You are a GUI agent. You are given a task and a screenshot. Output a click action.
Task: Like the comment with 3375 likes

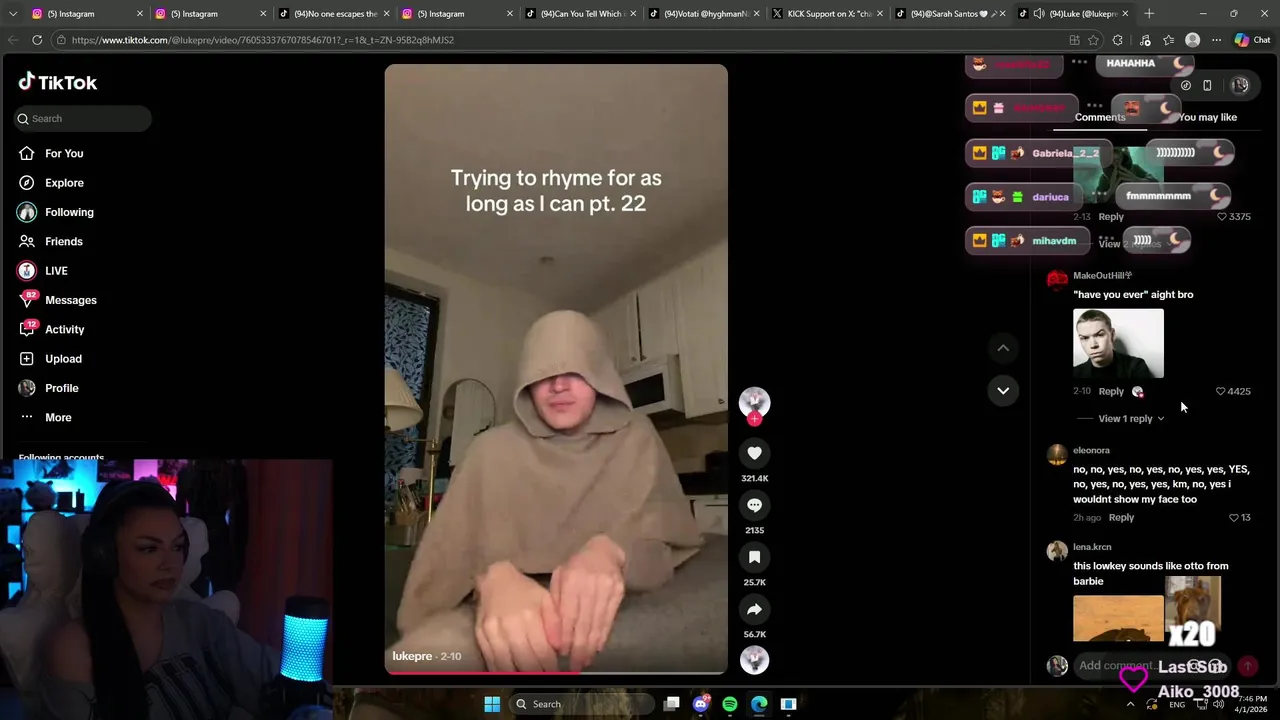[x=1221, y=216]
